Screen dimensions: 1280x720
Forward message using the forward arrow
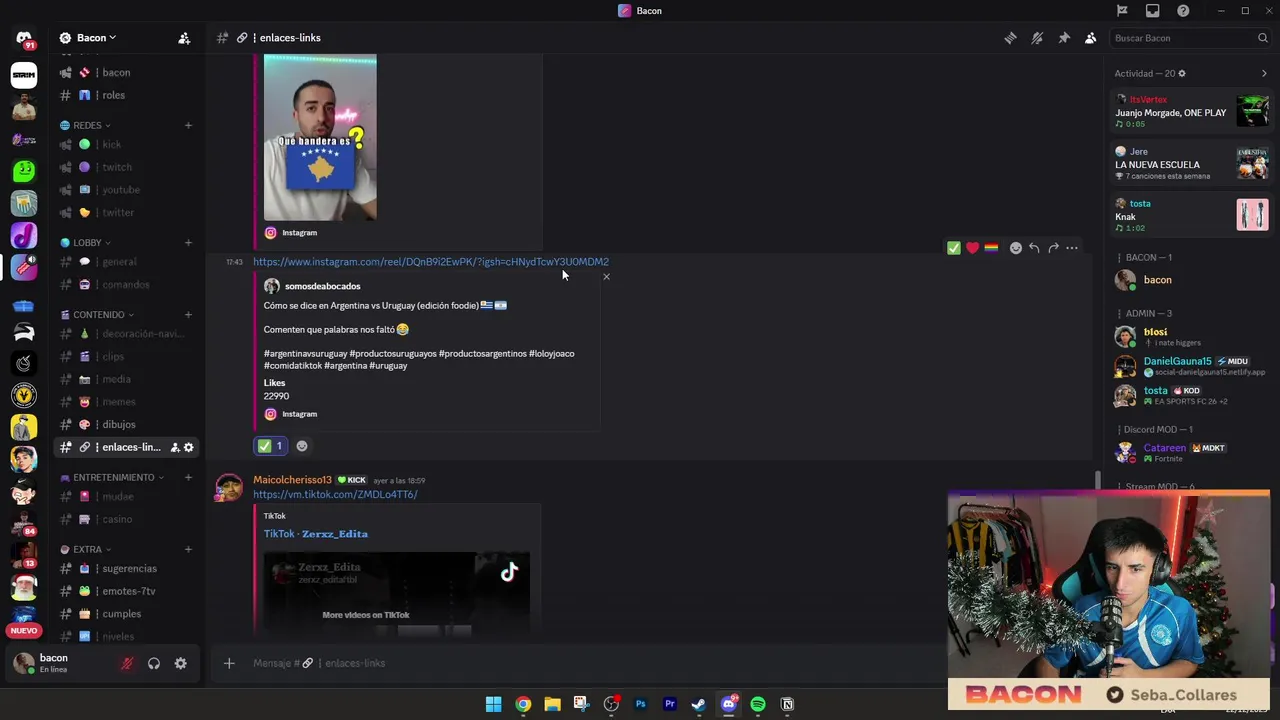tap(1053, 248)
